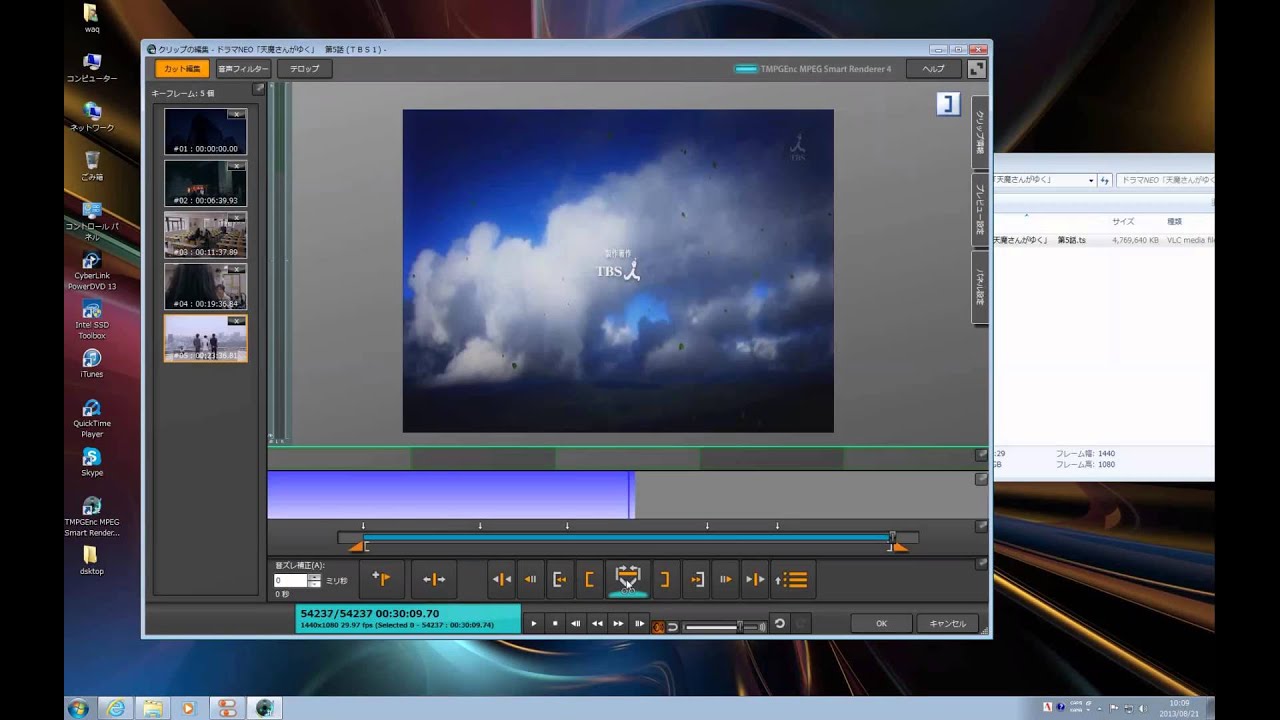Step playback forward one frame
1280x720 pixels.
[639, 624]
